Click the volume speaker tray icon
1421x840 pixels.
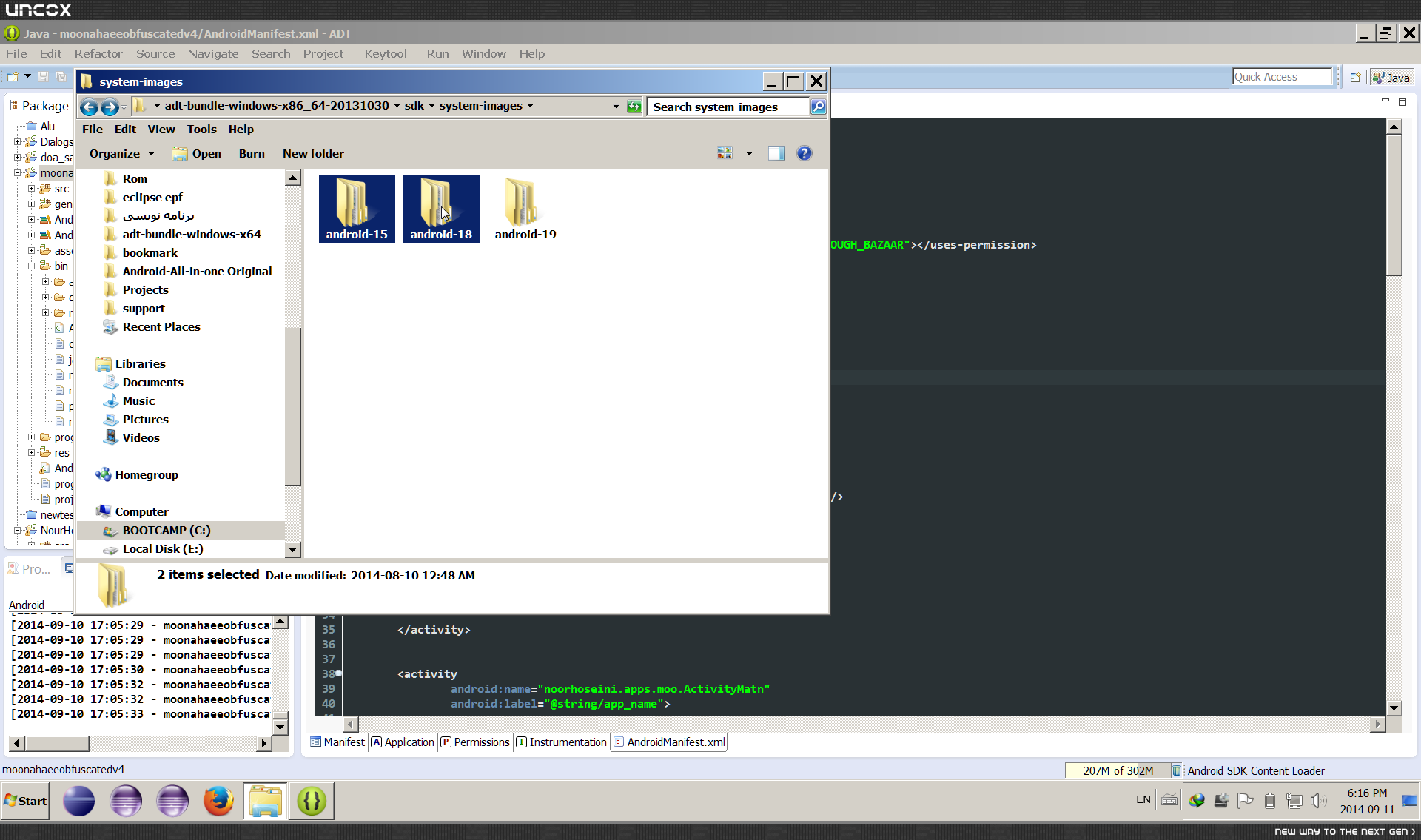pyautogui.click(x=1318, y=800)
